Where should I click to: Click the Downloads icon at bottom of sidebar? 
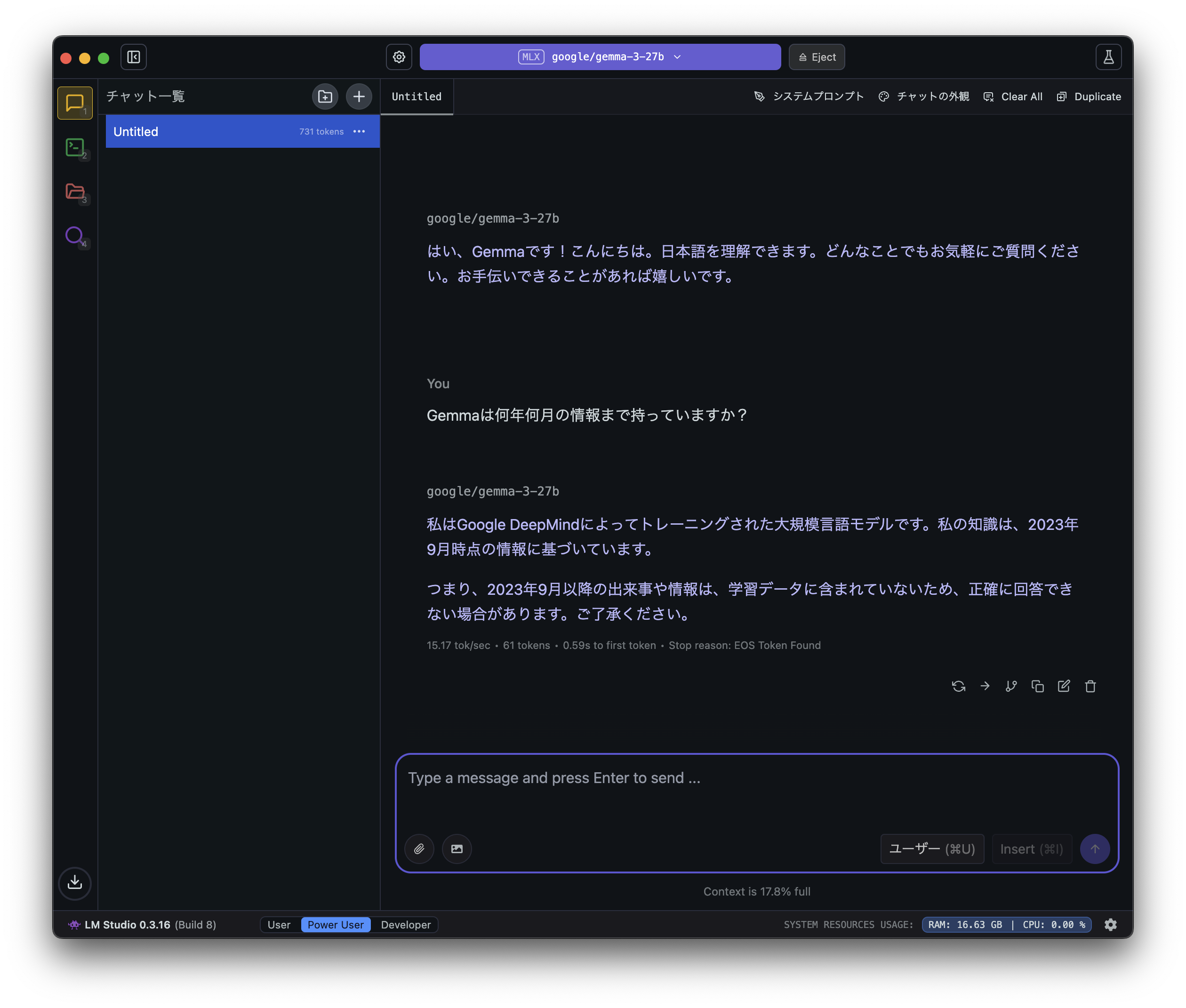click(74, 883)
